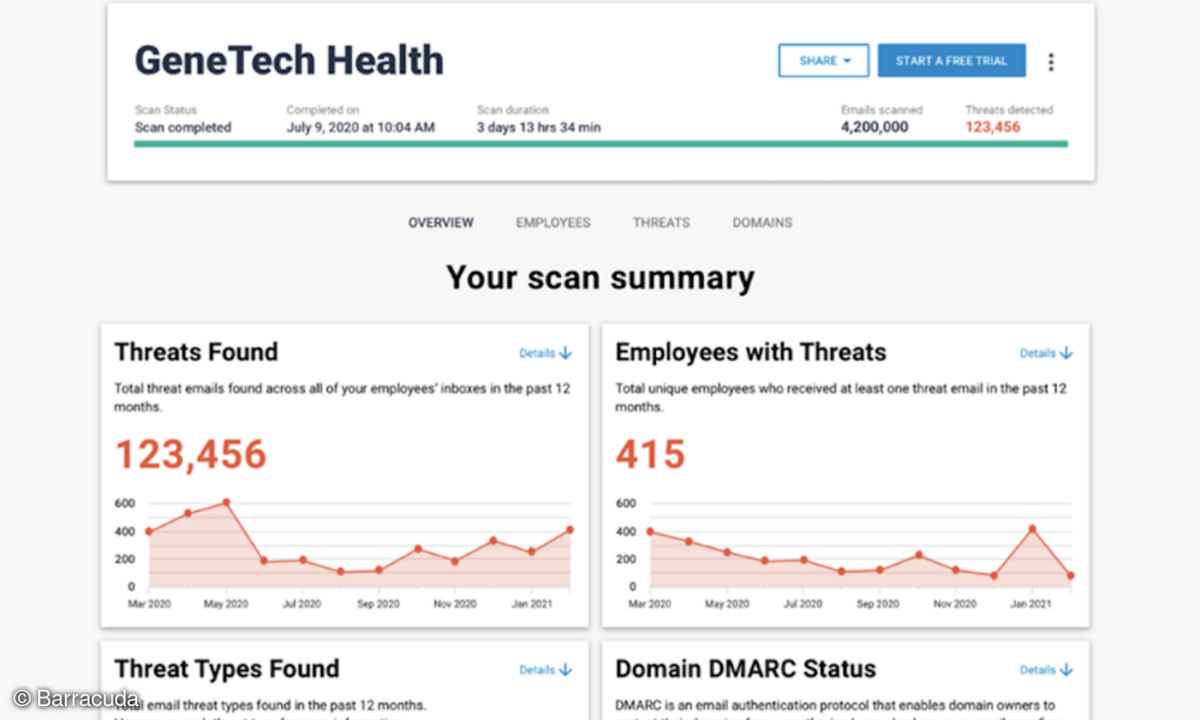Click the 415 employees with threats number
This screenshot has width=1200, height=720.
pyautogui.click(x=650, y=455)
